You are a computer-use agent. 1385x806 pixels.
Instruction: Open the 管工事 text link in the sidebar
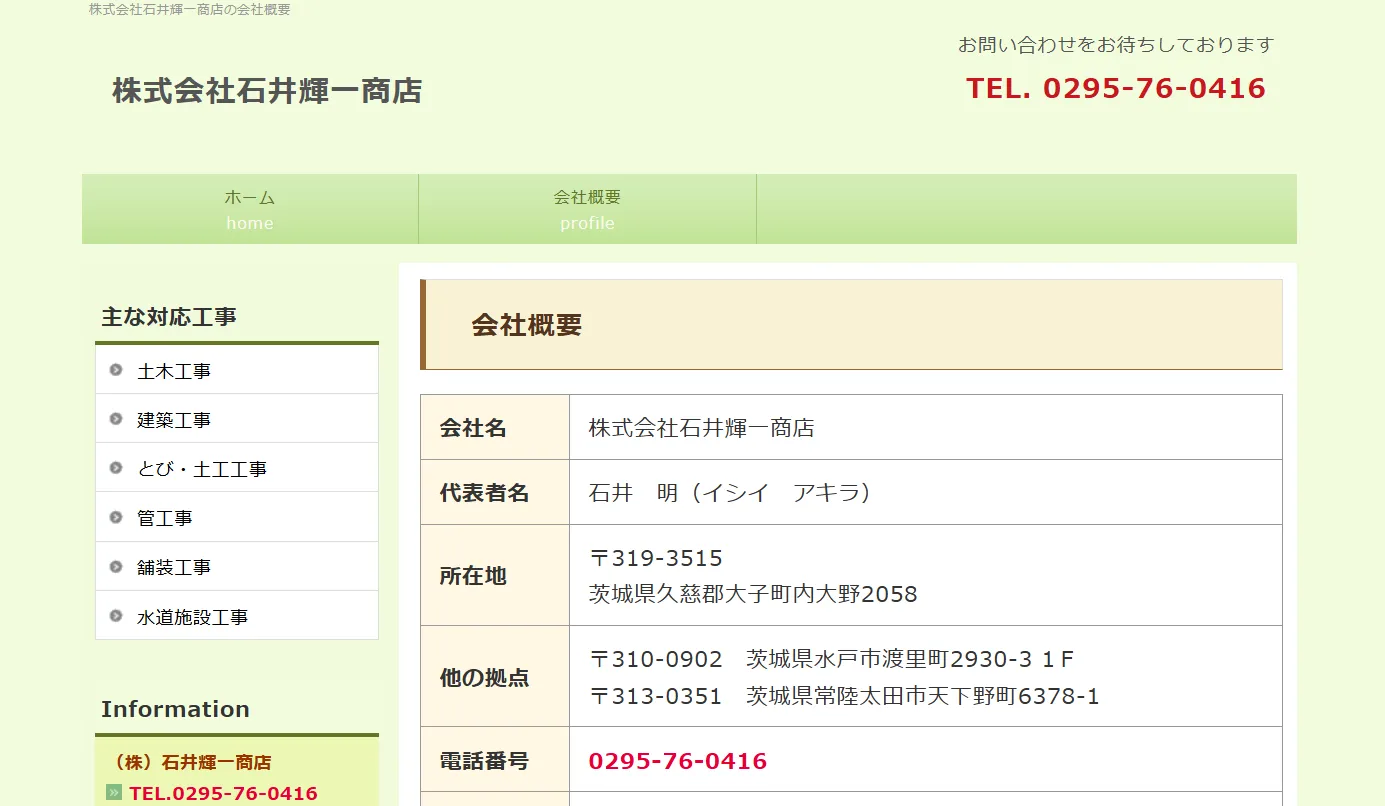pos(165,518)
